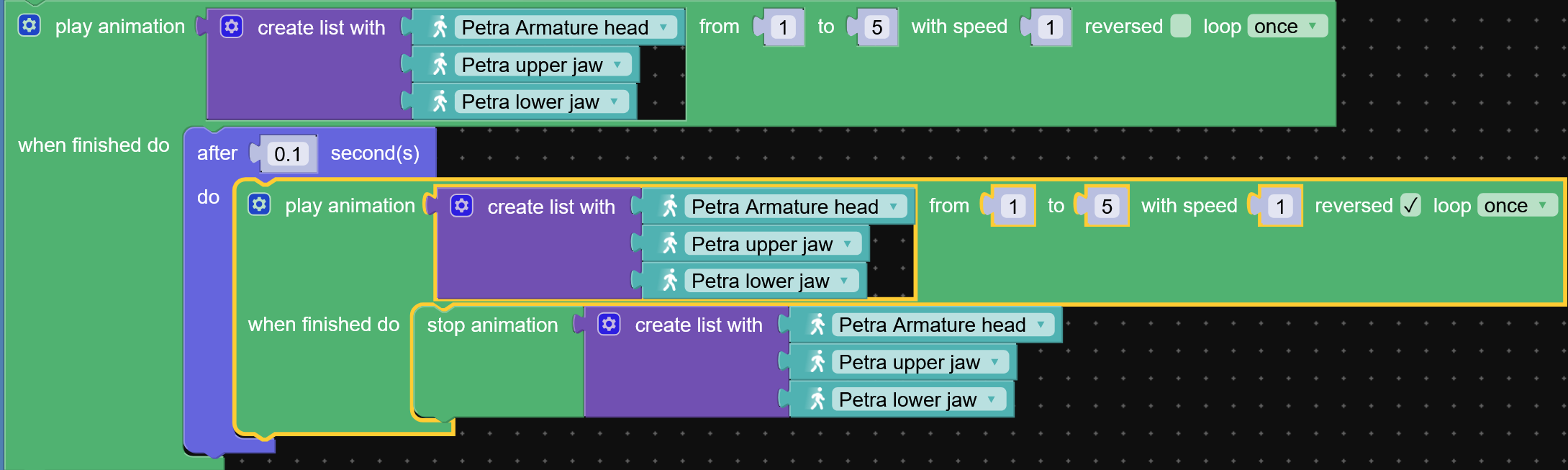This screenshot has width=1568, height=470.
Task: Select the 'stop animation' block label
Action: click(x=492, y=325)
